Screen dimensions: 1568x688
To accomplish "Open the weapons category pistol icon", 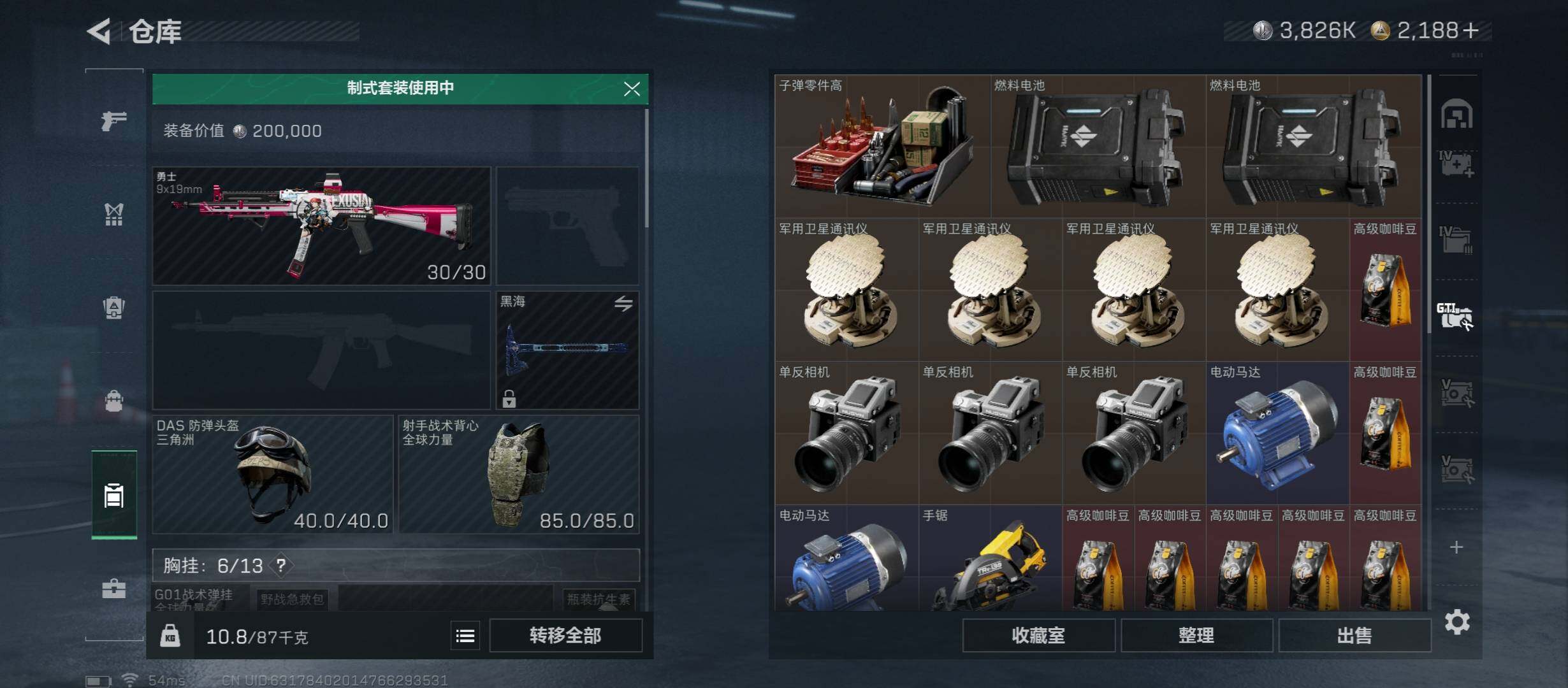I will [114, 120].
